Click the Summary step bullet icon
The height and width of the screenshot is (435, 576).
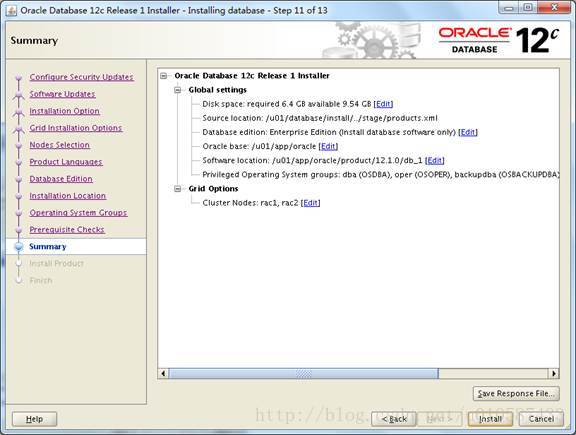(x=18, y=247)
